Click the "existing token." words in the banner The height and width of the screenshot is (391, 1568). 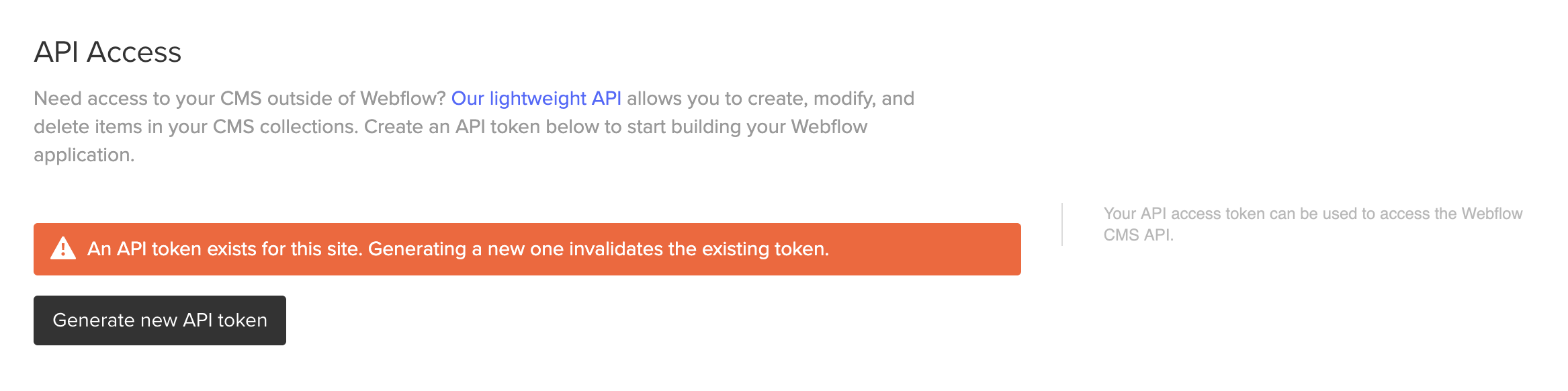766,249
